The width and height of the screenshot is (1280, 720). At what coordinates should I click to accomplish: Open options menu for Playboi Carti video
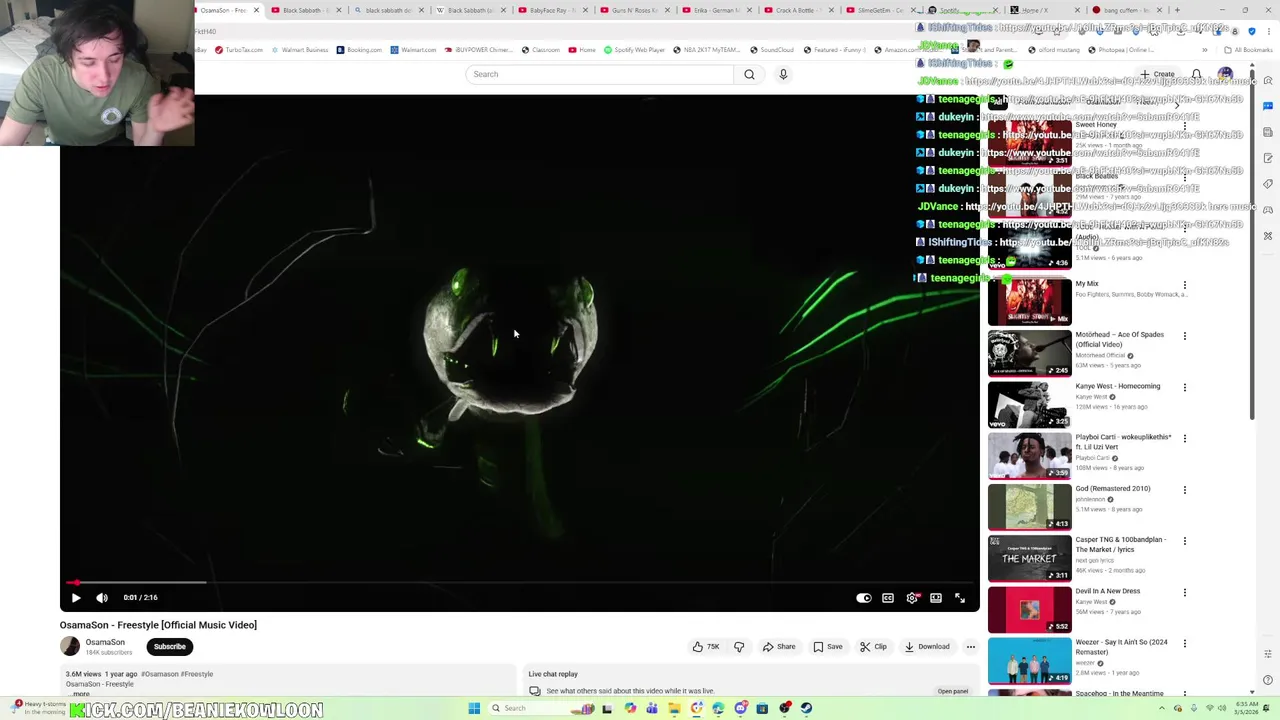click(1185, 438)
